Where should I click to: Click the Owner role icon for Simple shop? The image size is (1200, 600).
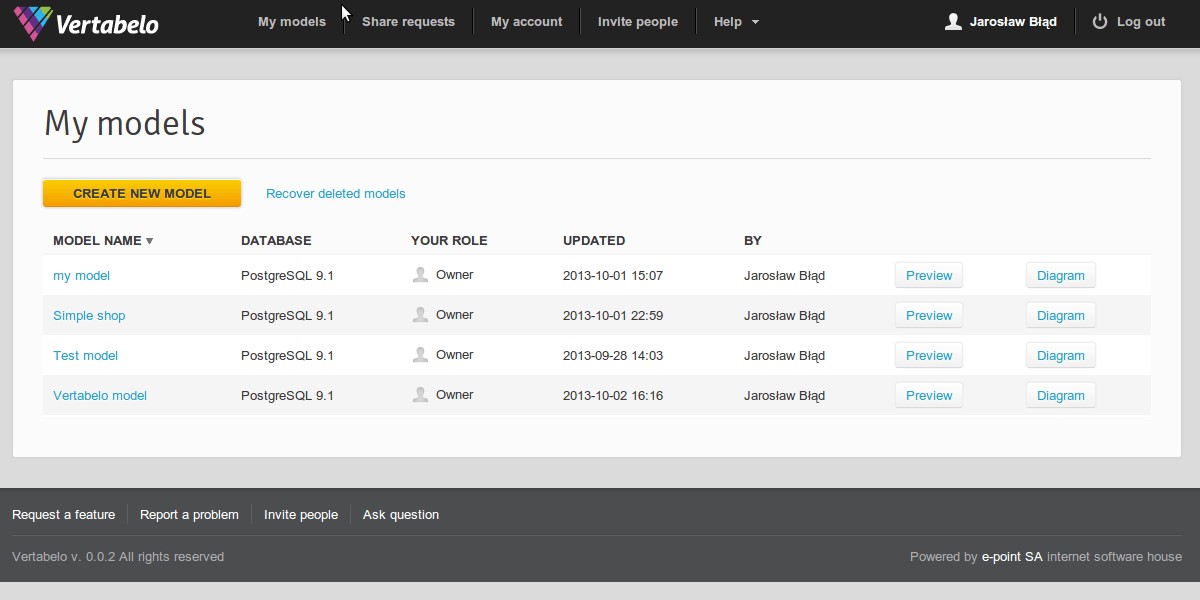pyautogui.click(x=420, y=315)
